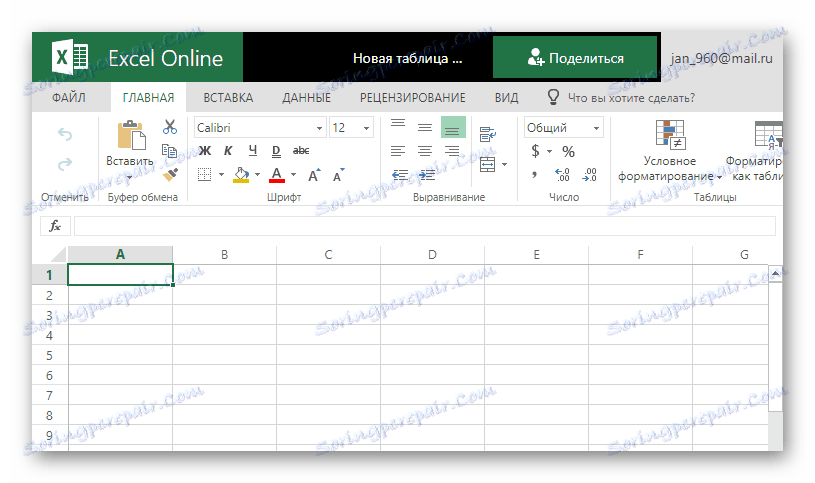Switch to the ВИД tab

[x=506, y=98]
